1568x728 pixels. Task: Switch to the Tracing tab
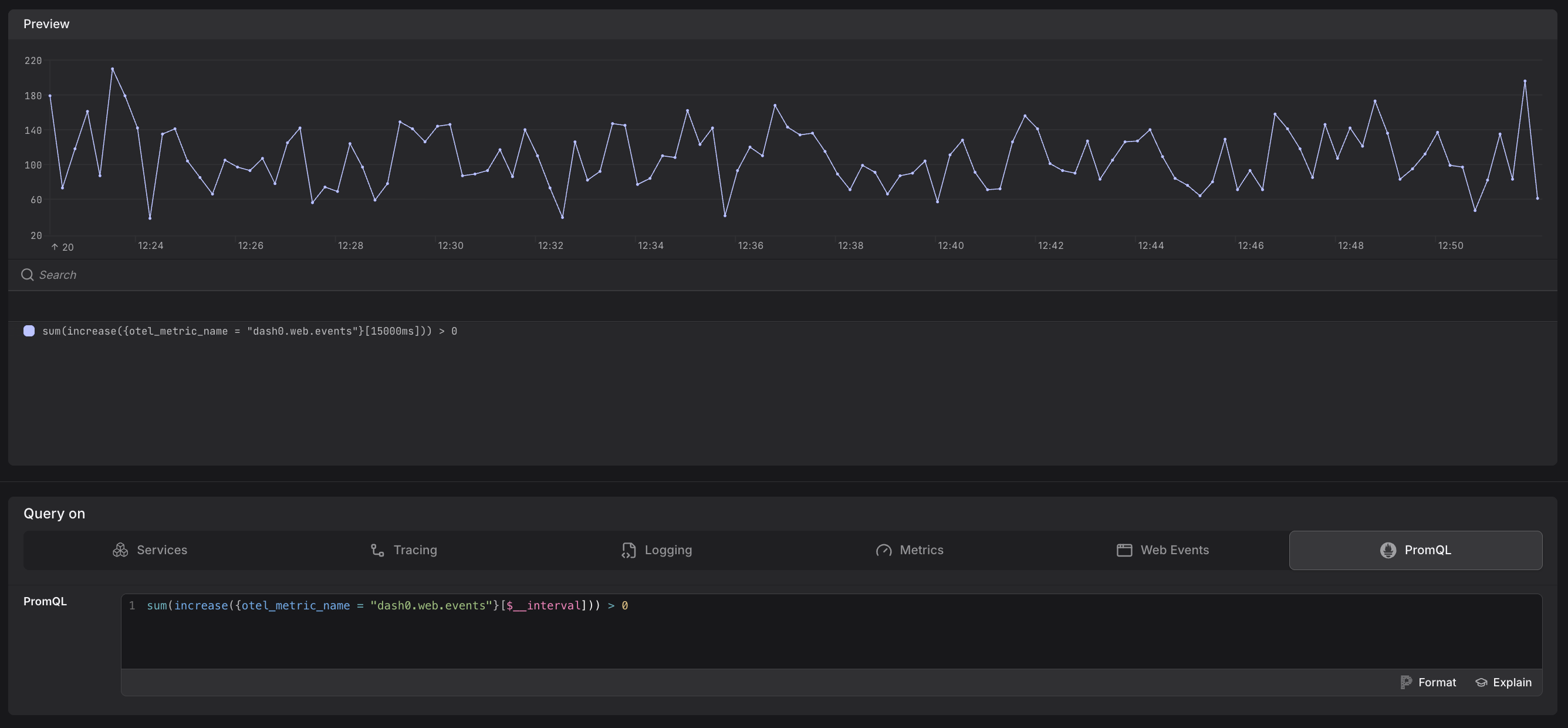[414, 550]
